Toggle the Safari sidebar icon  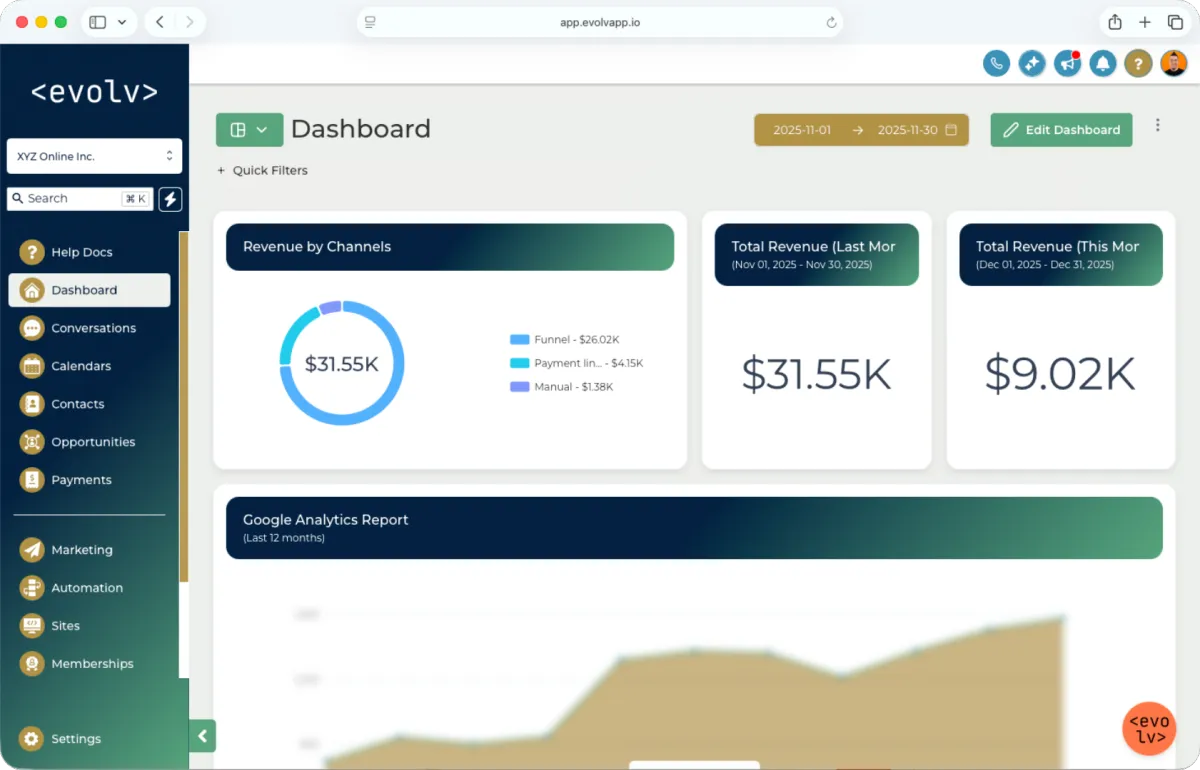click(97, 22)
